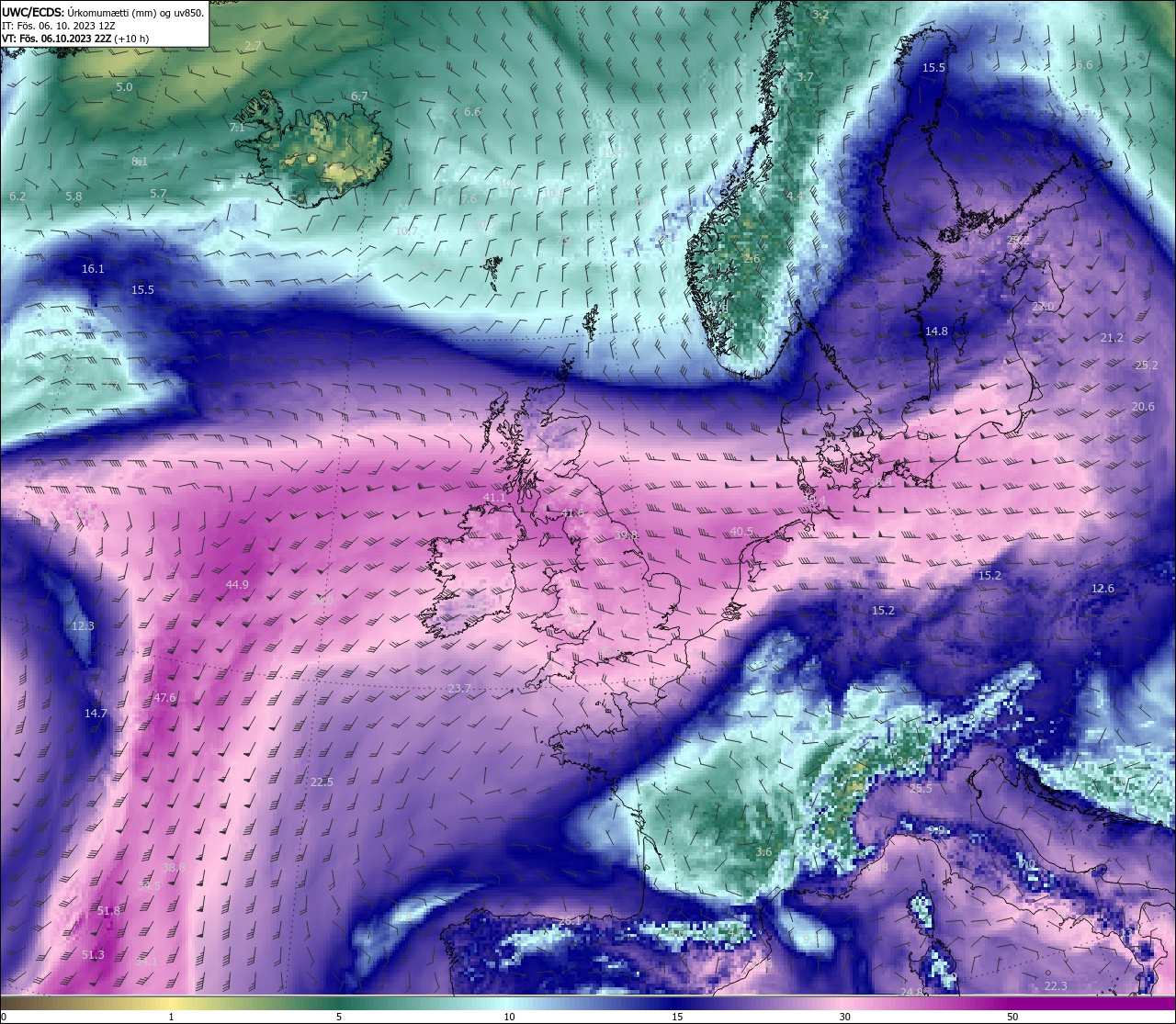Click the 7.6 value between Iceland and Norway

(469, 199)
